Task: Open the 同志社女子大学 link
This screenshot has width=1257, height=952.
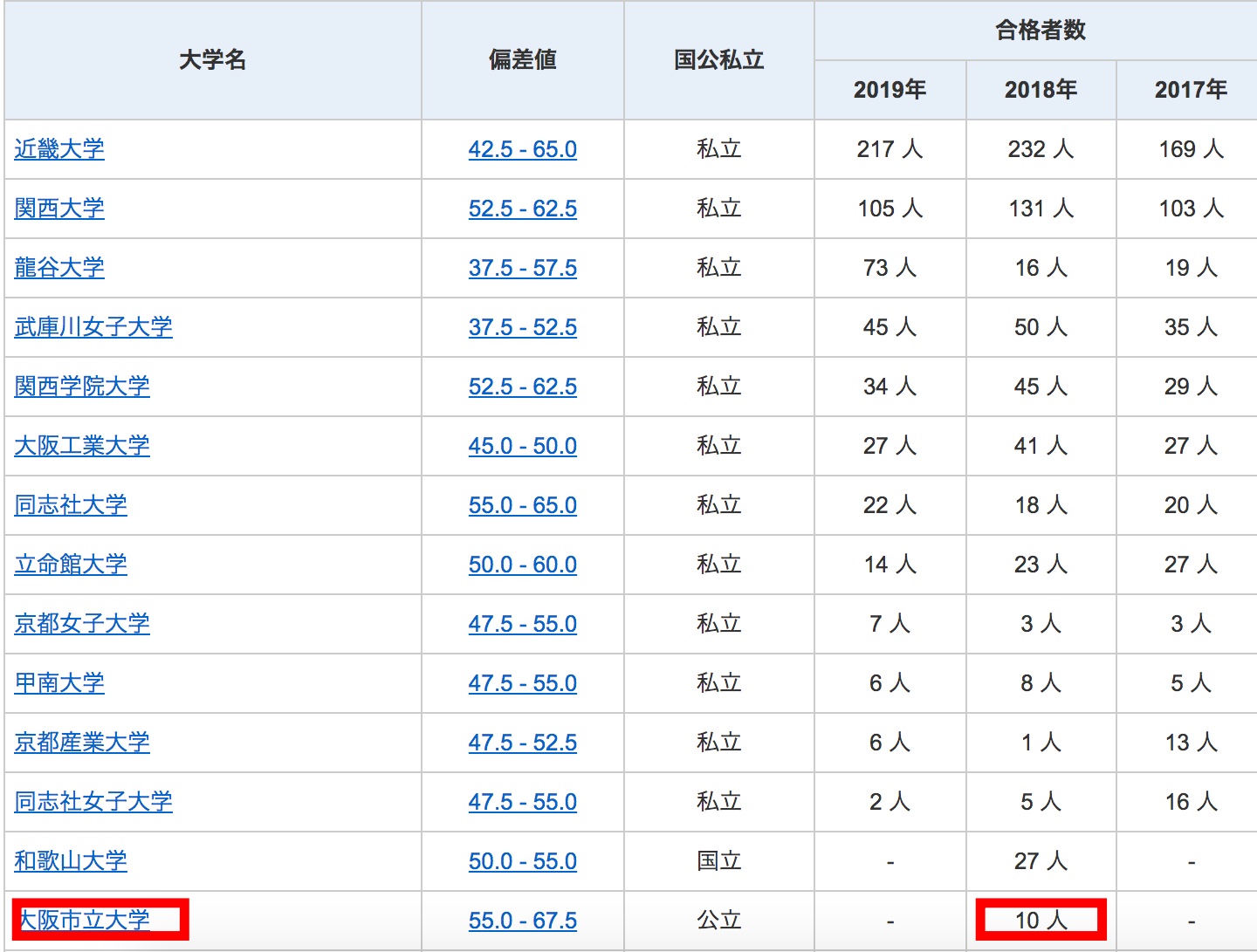Action: pyautogui.click(x=93, y=802)
